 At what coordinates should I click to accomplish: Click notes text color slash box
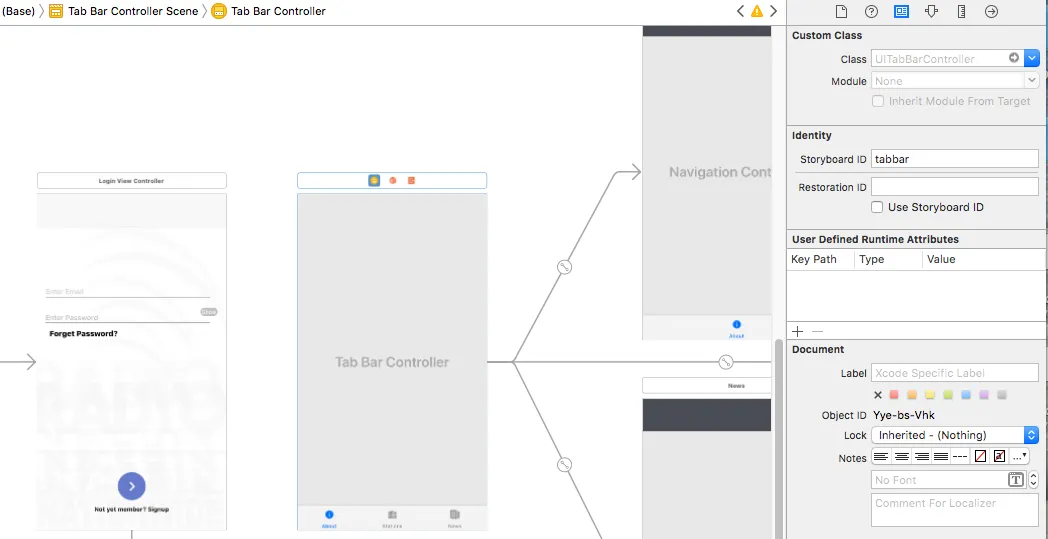point(980,457)
